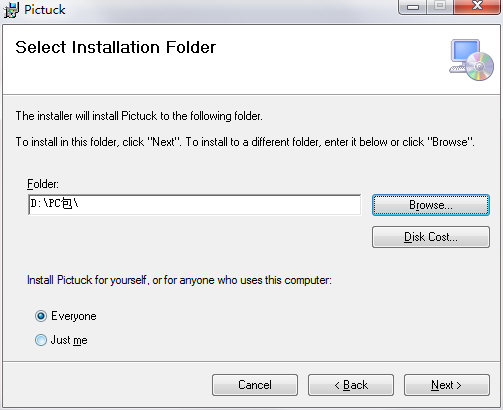Go to the previous step with Back
The width and height of the screenshot is (503, 410).
pyautogui.click(x=351, y=385)
